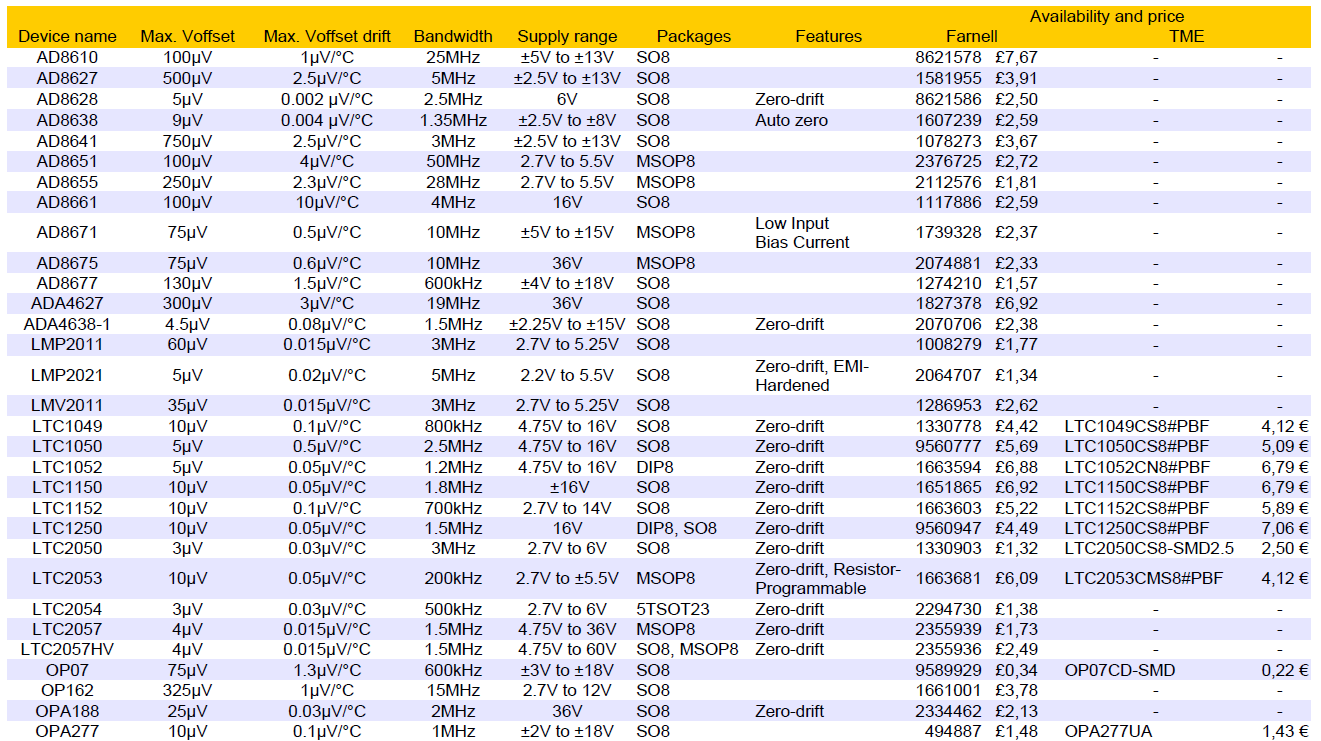Select Farnell number 1607239

point(949,120)
